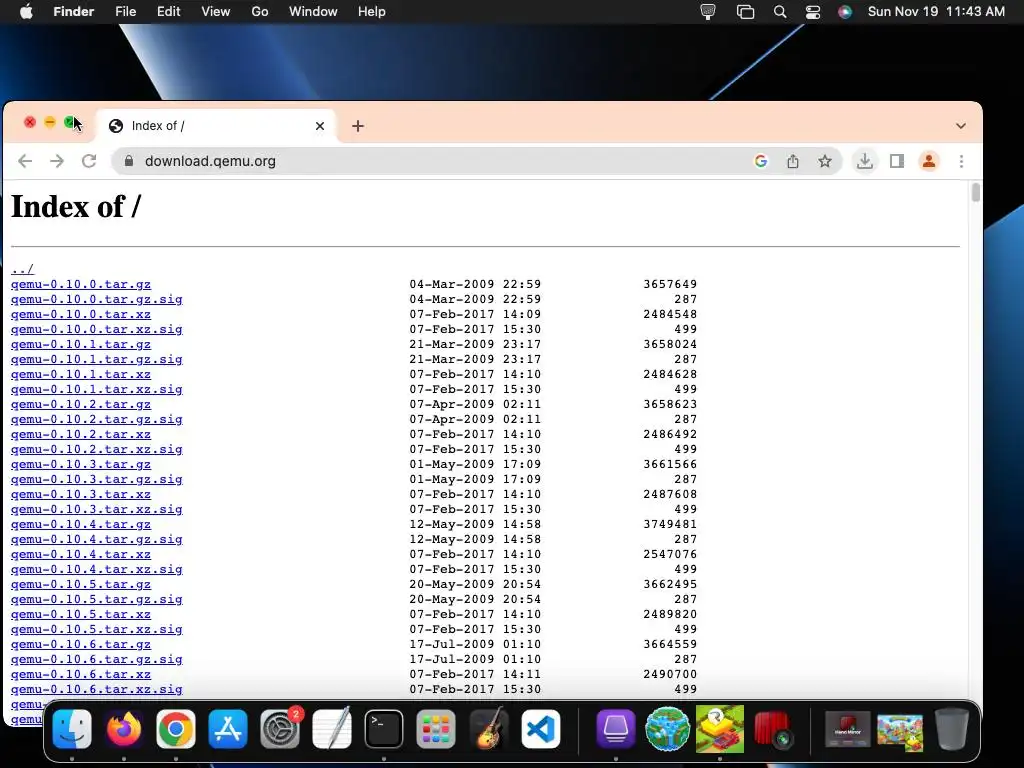Bookmark this tab with star icon
The width and height of the screenshot is (1024, 768).
tap(825, 161)
